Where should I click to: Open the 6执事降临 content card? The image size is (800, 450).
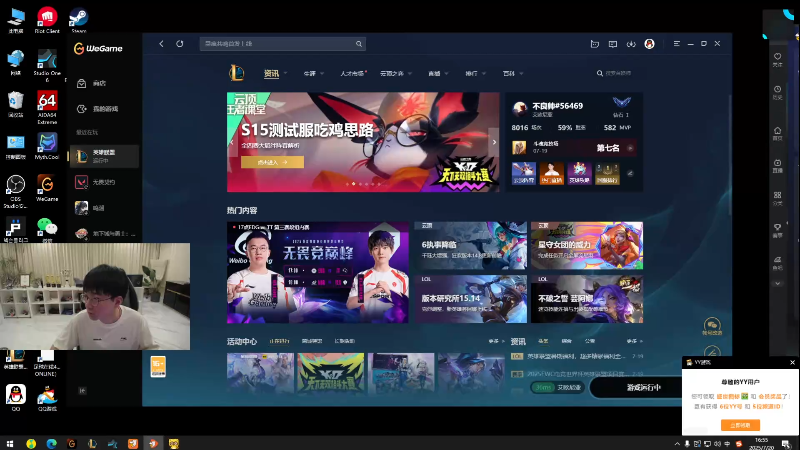[x=470, y=245]
